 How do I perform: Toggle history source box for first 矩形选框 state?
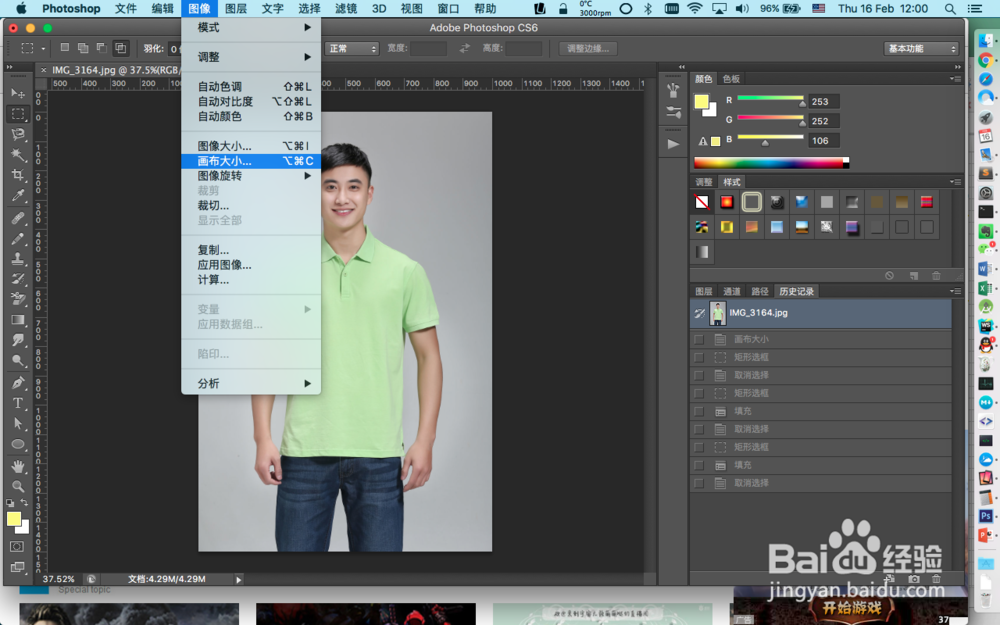tap(699, 358)
